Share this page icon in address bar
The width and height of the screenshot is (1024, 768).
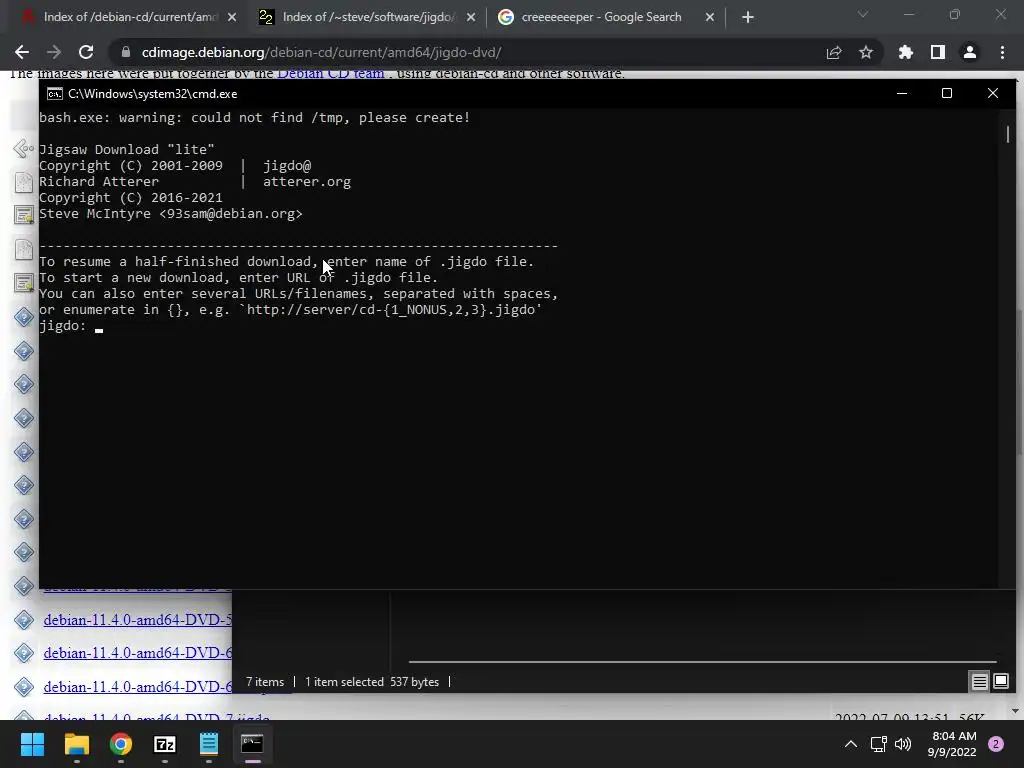pos(834,52)
